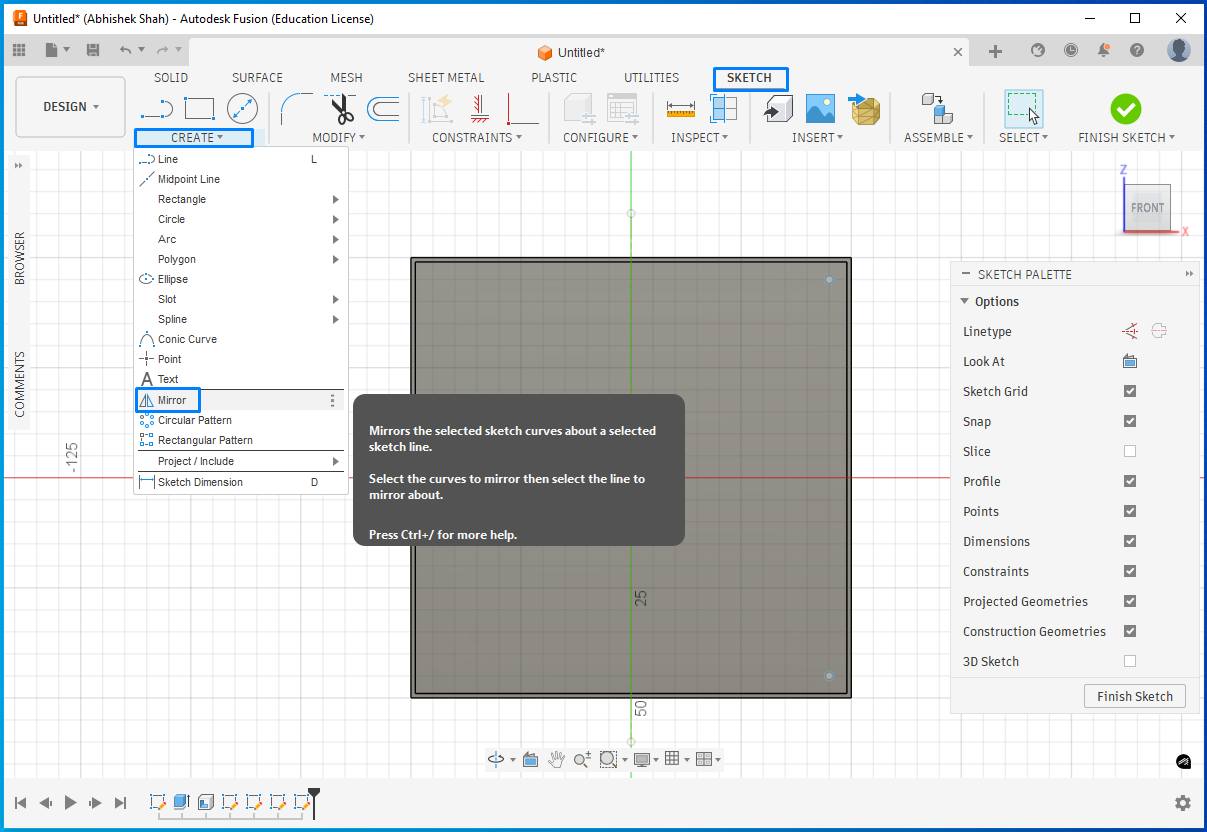Image resolution: width=1207 pixels, height=832 pixels.
Task: Open the DESIGN workspace dropdown
Action: [71, 107]
